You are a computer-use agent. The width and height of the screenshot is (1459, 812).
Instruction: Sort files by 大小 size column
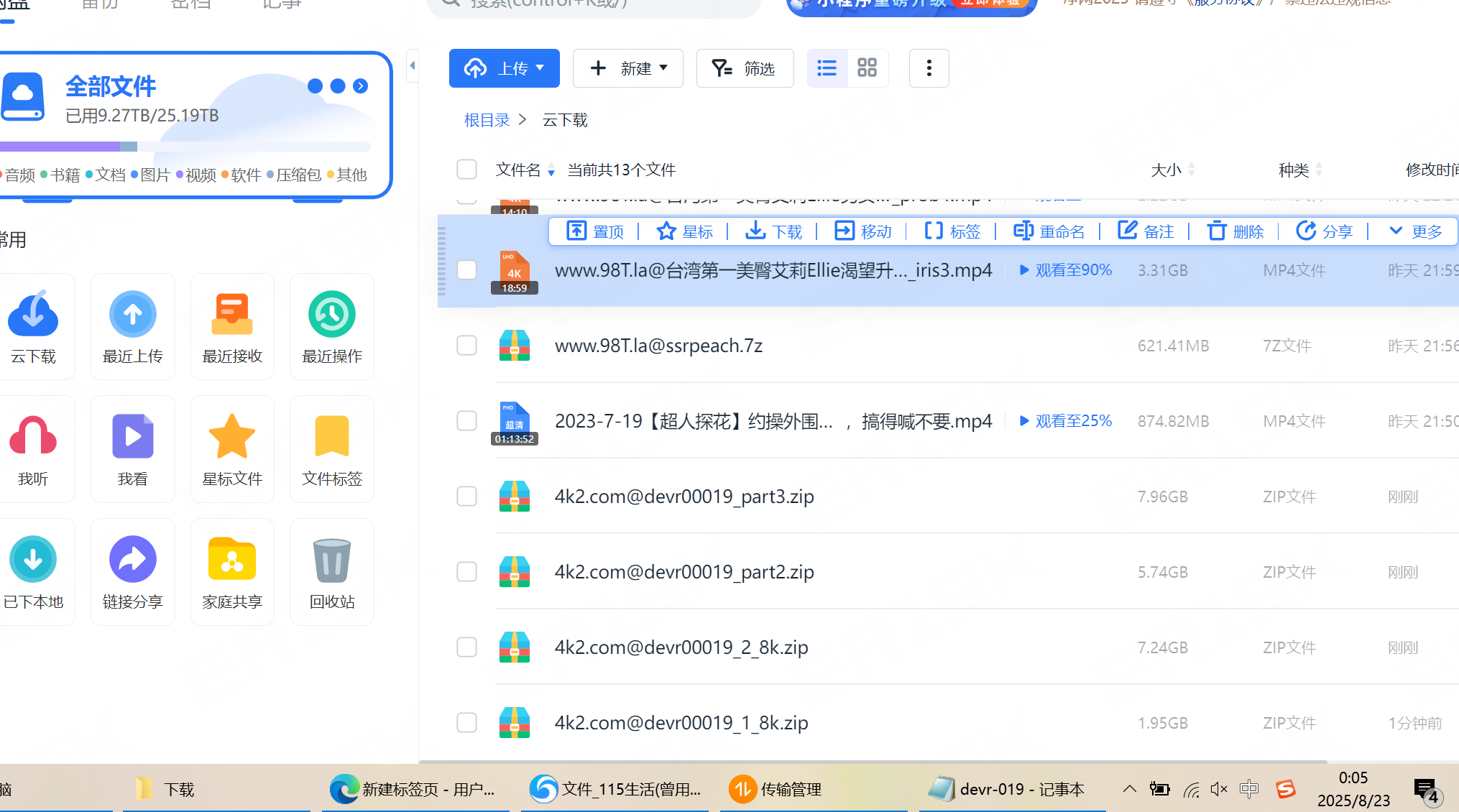coord(1173,170)
